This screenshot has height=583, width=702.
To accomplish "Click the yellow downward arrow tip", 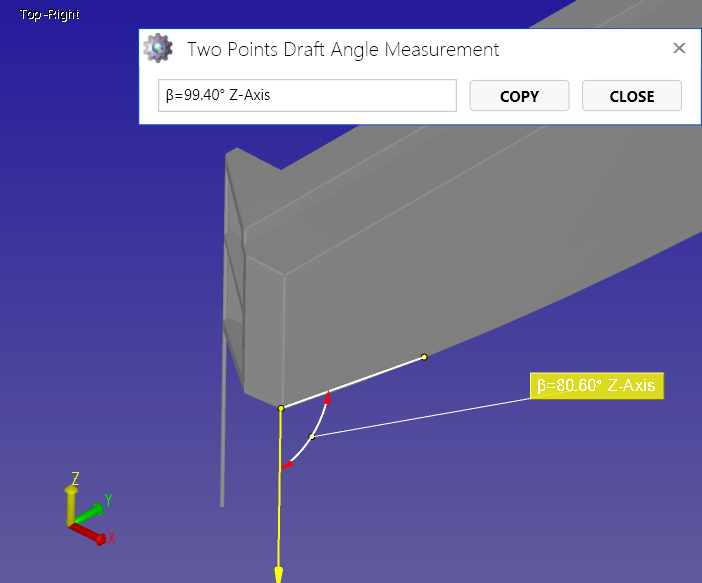I will point(279,574).
